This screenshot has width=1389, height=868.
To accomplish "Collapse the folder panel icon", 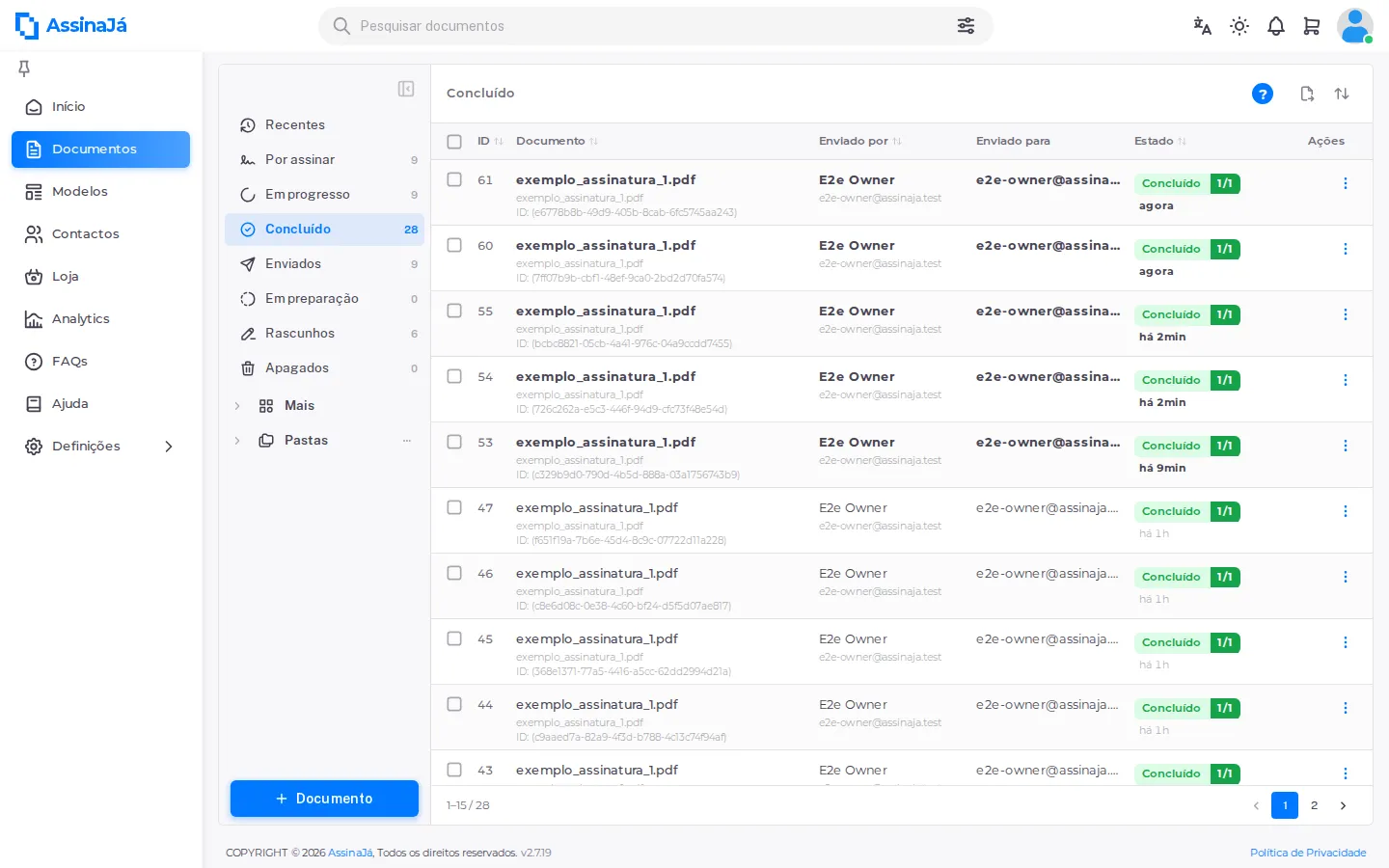I will click(x=406, y=89).
